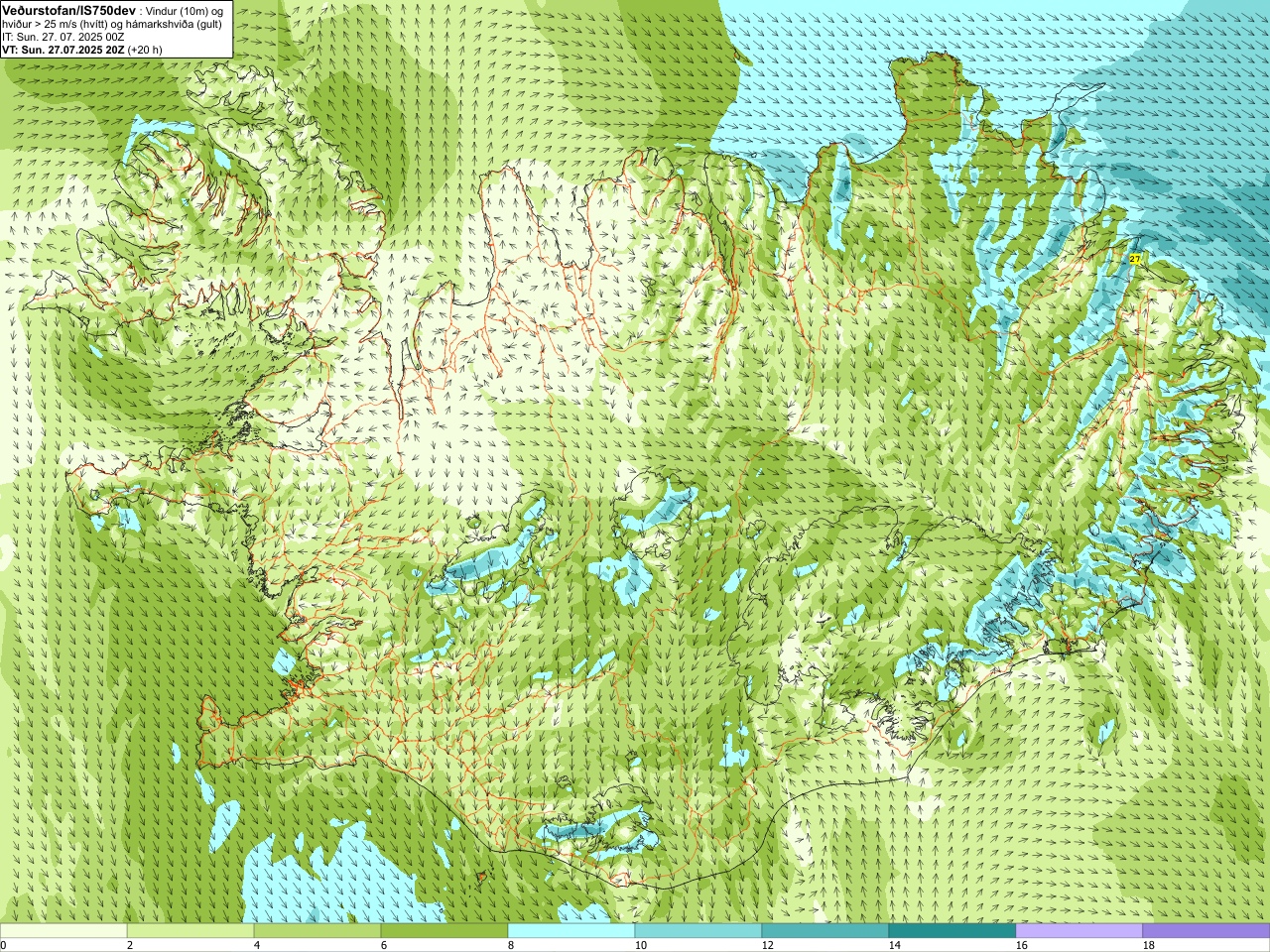The width and height of the screenshot is (1270, 952).
Task: Click the yellow 27 max gust marker
Action: 1136,258
